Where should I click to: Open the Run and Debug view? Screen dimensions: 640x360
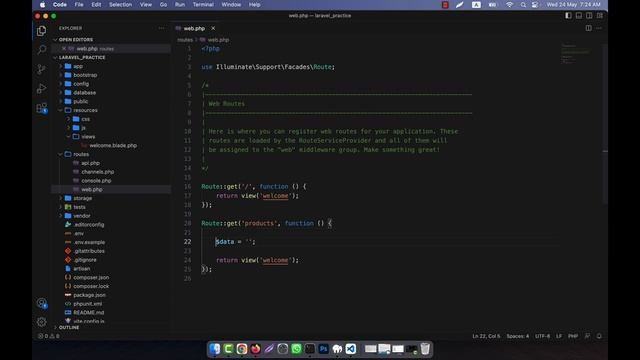[41, 89]
